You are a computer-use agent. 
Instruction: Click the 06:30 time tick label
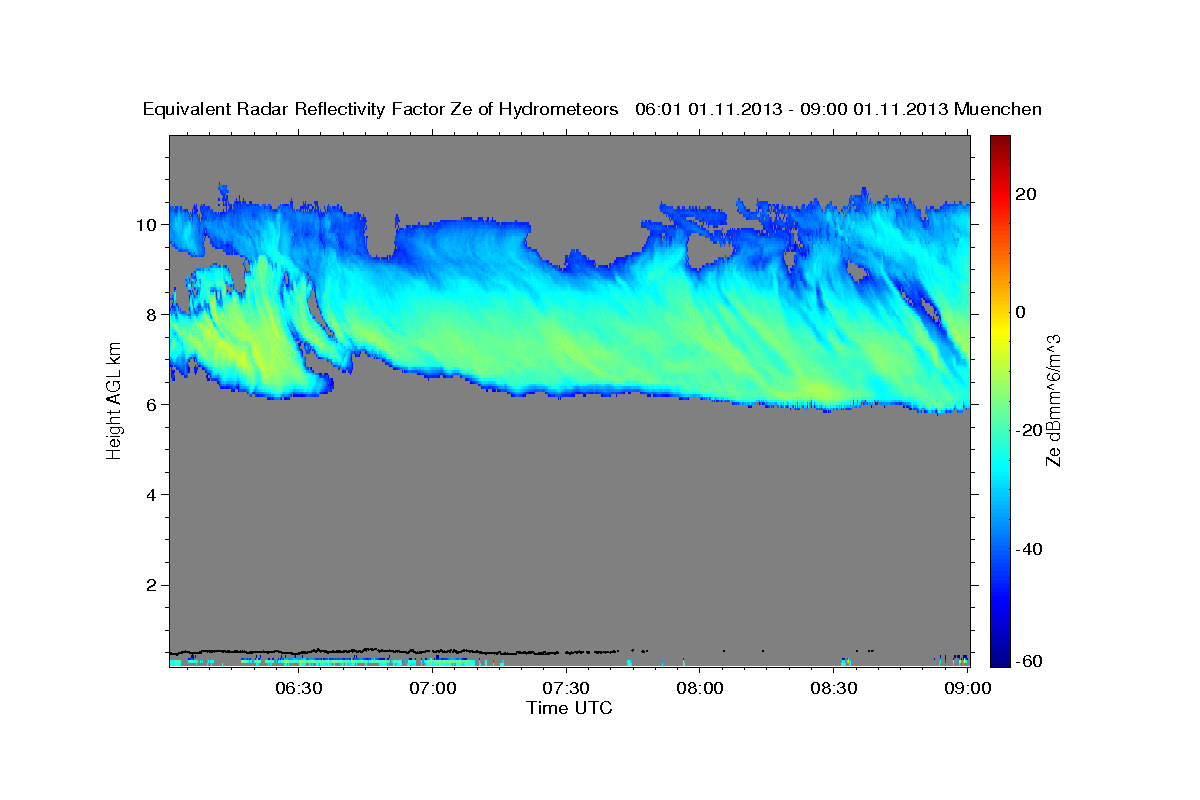(x=299, y=688)
